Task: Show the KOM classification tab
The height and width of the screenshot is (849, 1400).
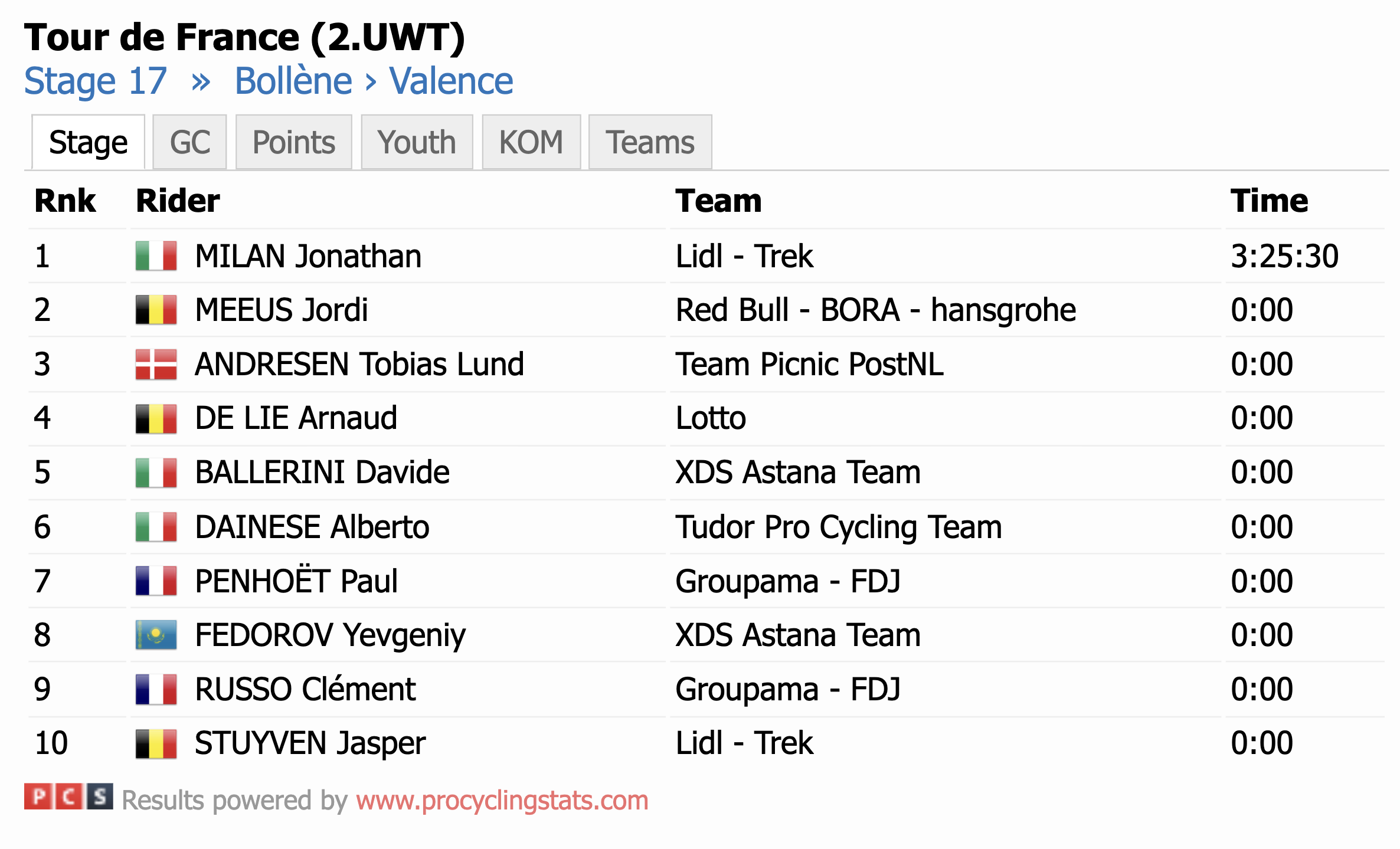Action: tap(531, 142)
